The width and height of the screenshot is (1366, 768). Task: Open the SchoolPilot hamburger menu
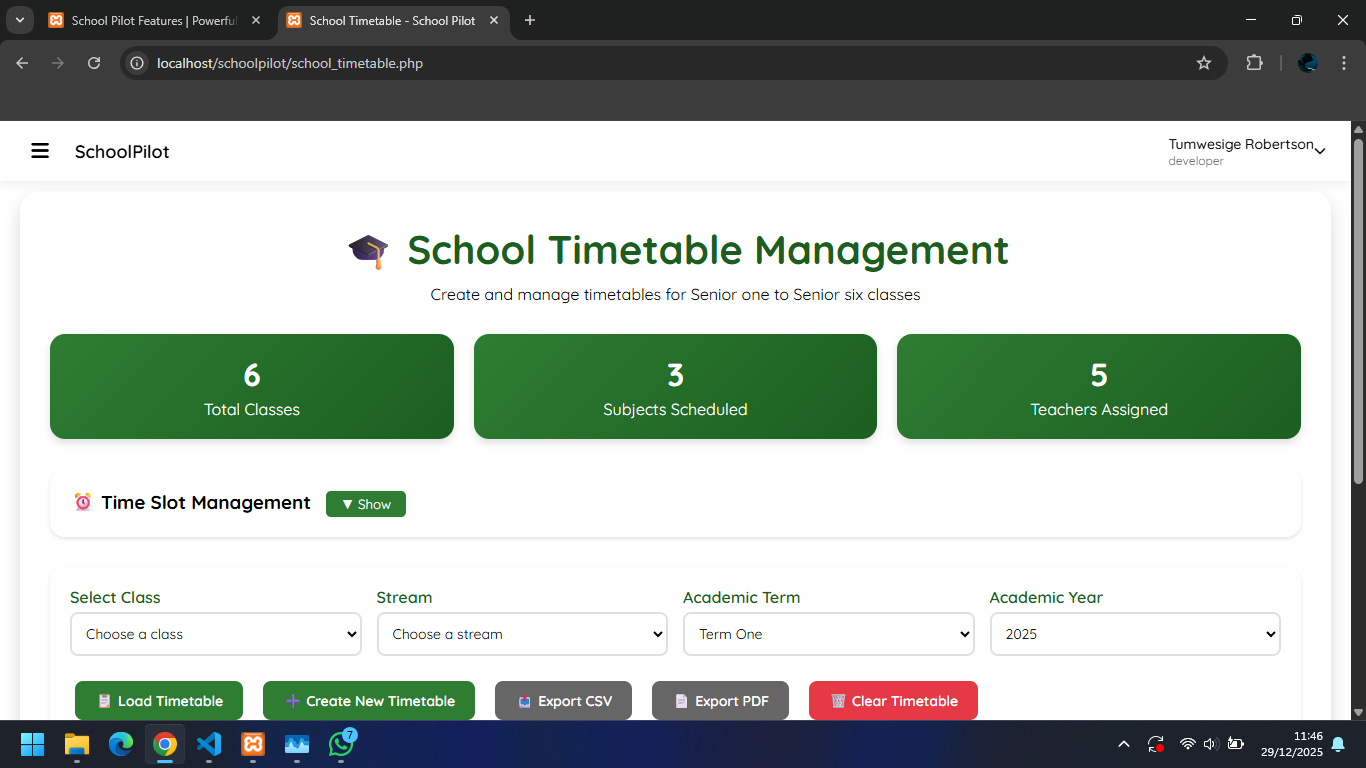(40, 151)
